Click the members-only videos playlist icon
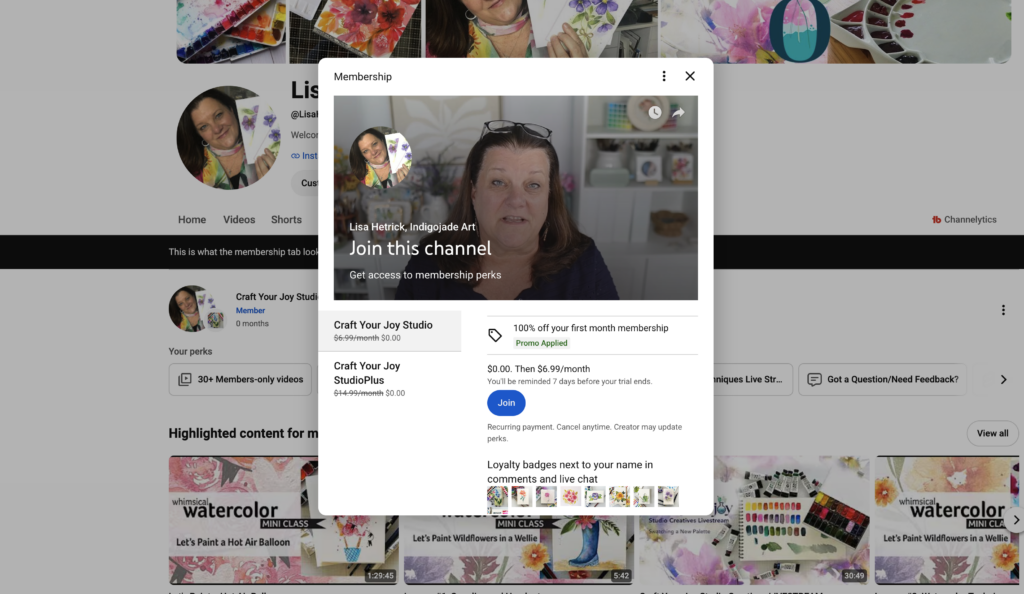Viewport: 1024px width, 594px height. tap(185, 379)
